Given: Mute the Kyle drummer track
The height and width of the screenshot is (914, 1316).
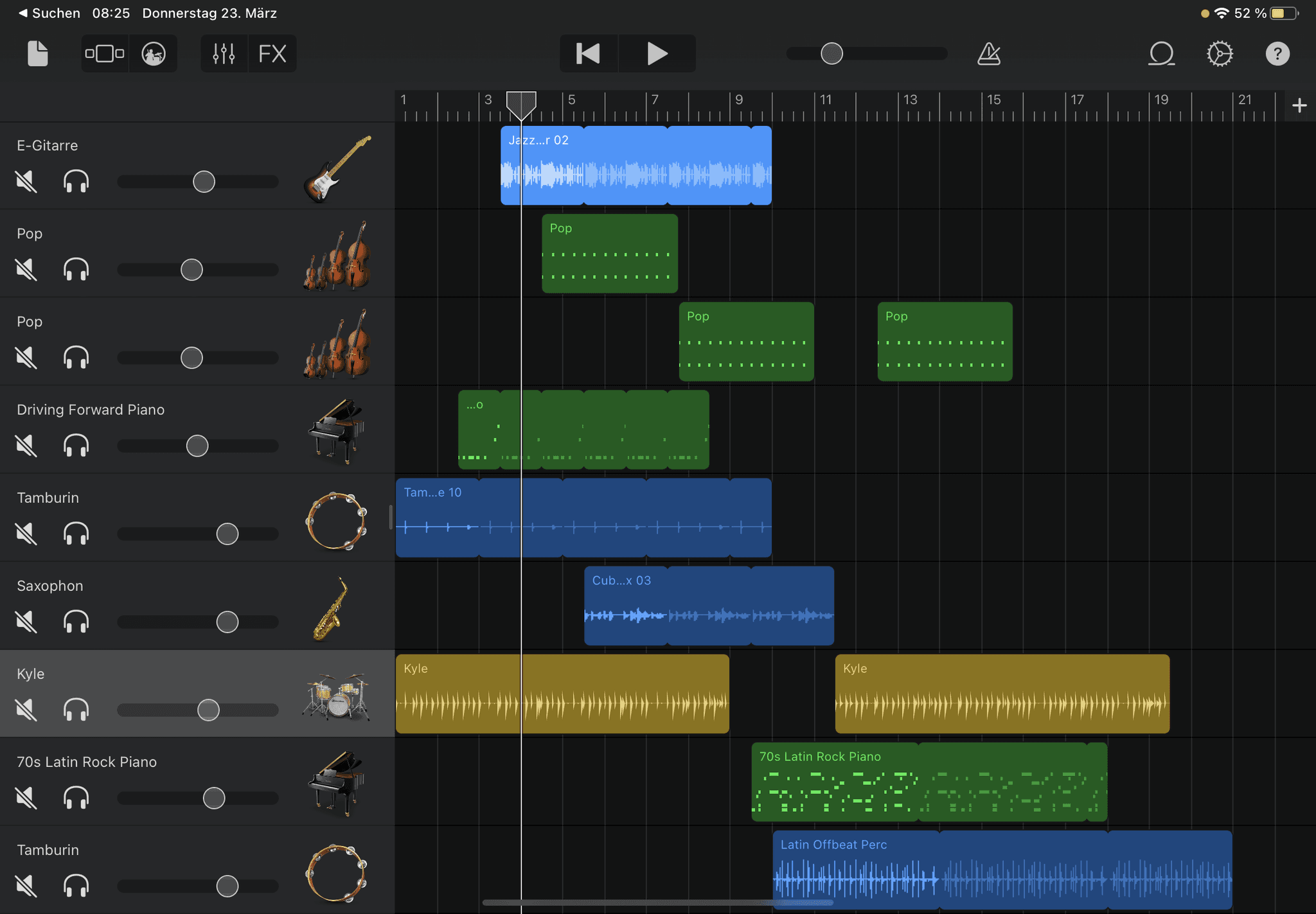Looking at the screenshot, I should click(26, 710).
